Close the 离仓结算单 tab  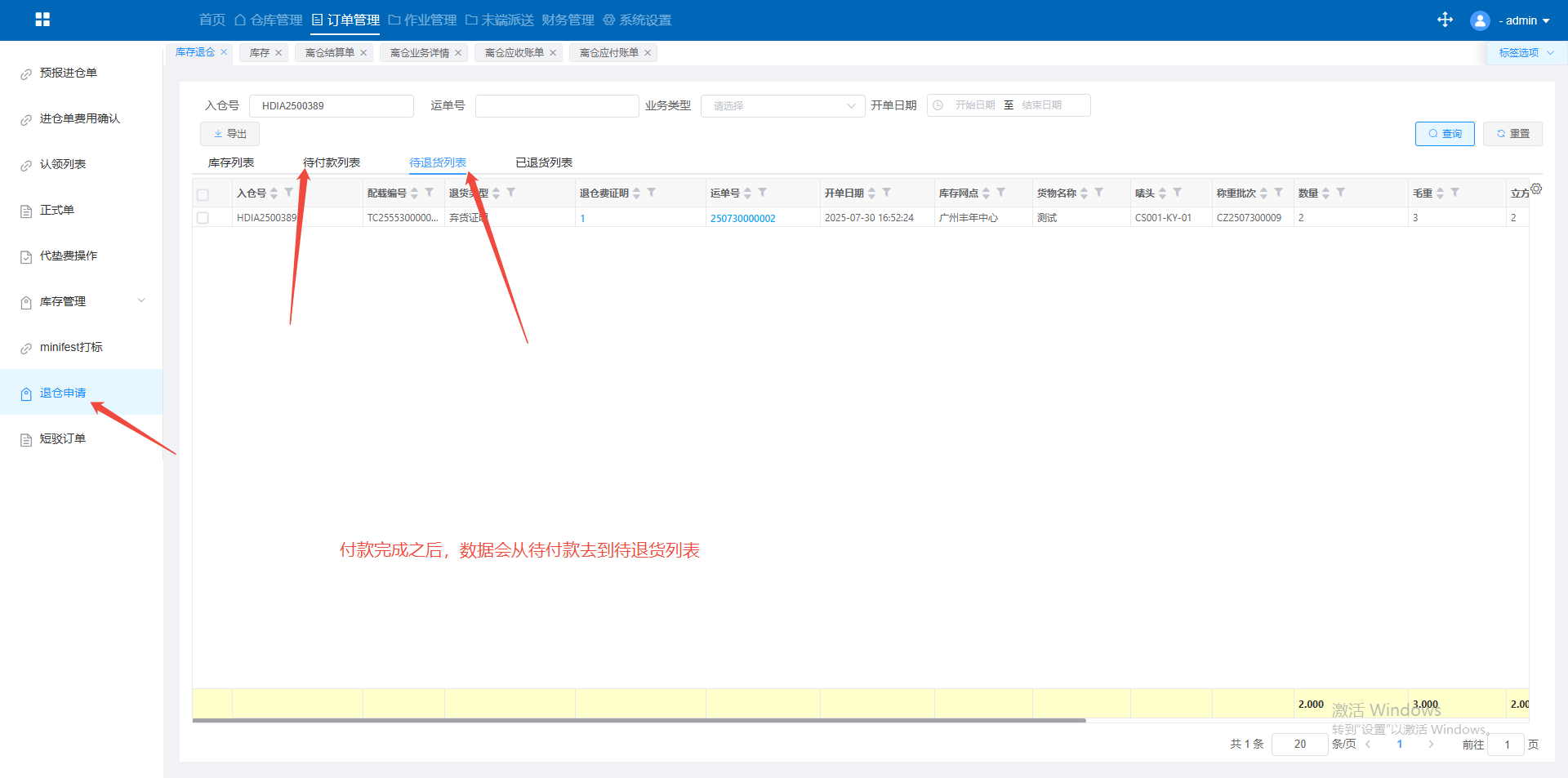363,53
